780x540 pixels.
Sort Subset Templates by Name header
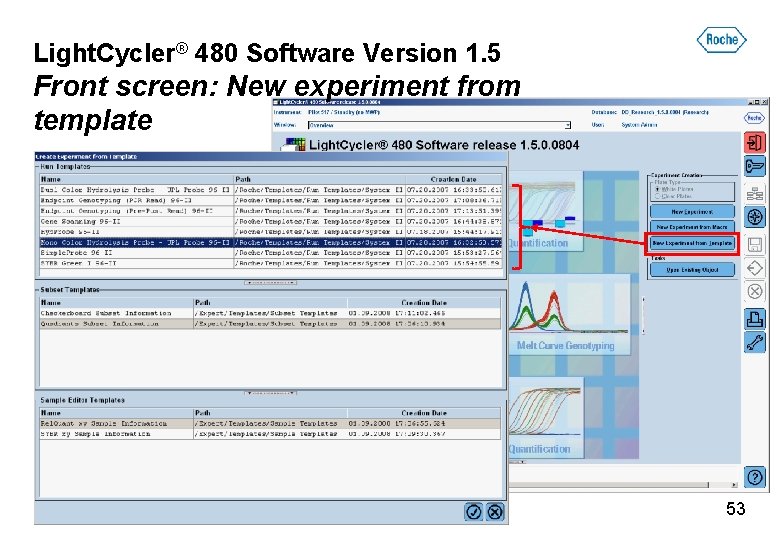point(116,302)
